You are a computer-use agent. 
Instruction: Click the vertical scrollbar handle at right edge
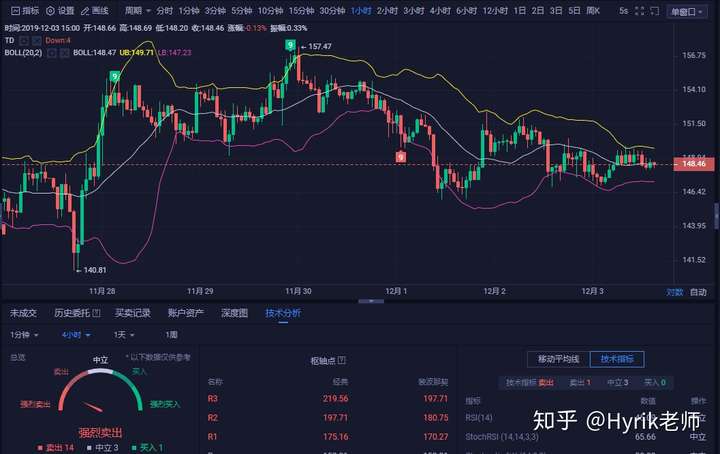tap(717, 215)
